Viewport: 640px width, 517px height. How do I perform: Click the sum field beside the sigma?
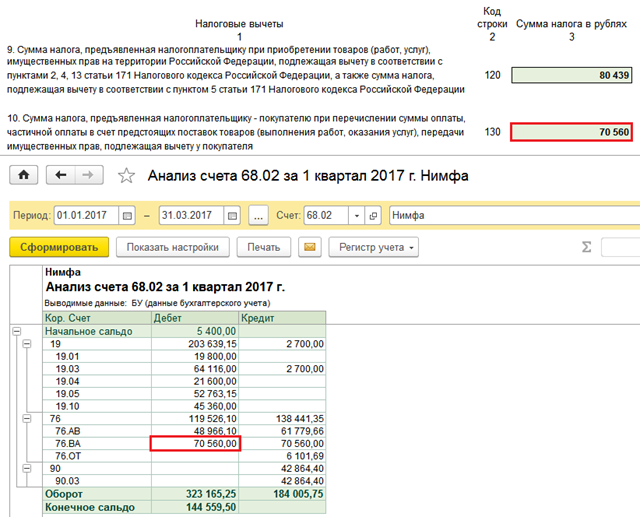(x=620, y=247)
